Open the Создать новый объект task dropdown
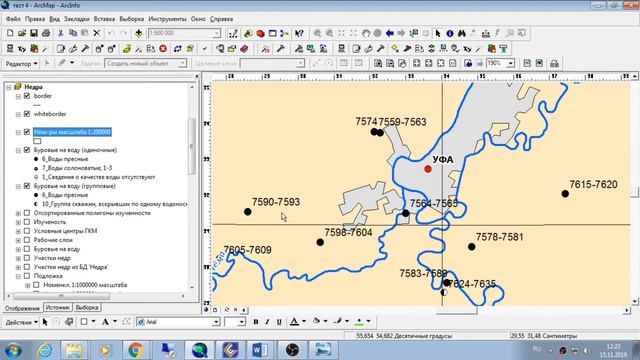The width and height of the screenshot is (640, 360). coord(182,63)
